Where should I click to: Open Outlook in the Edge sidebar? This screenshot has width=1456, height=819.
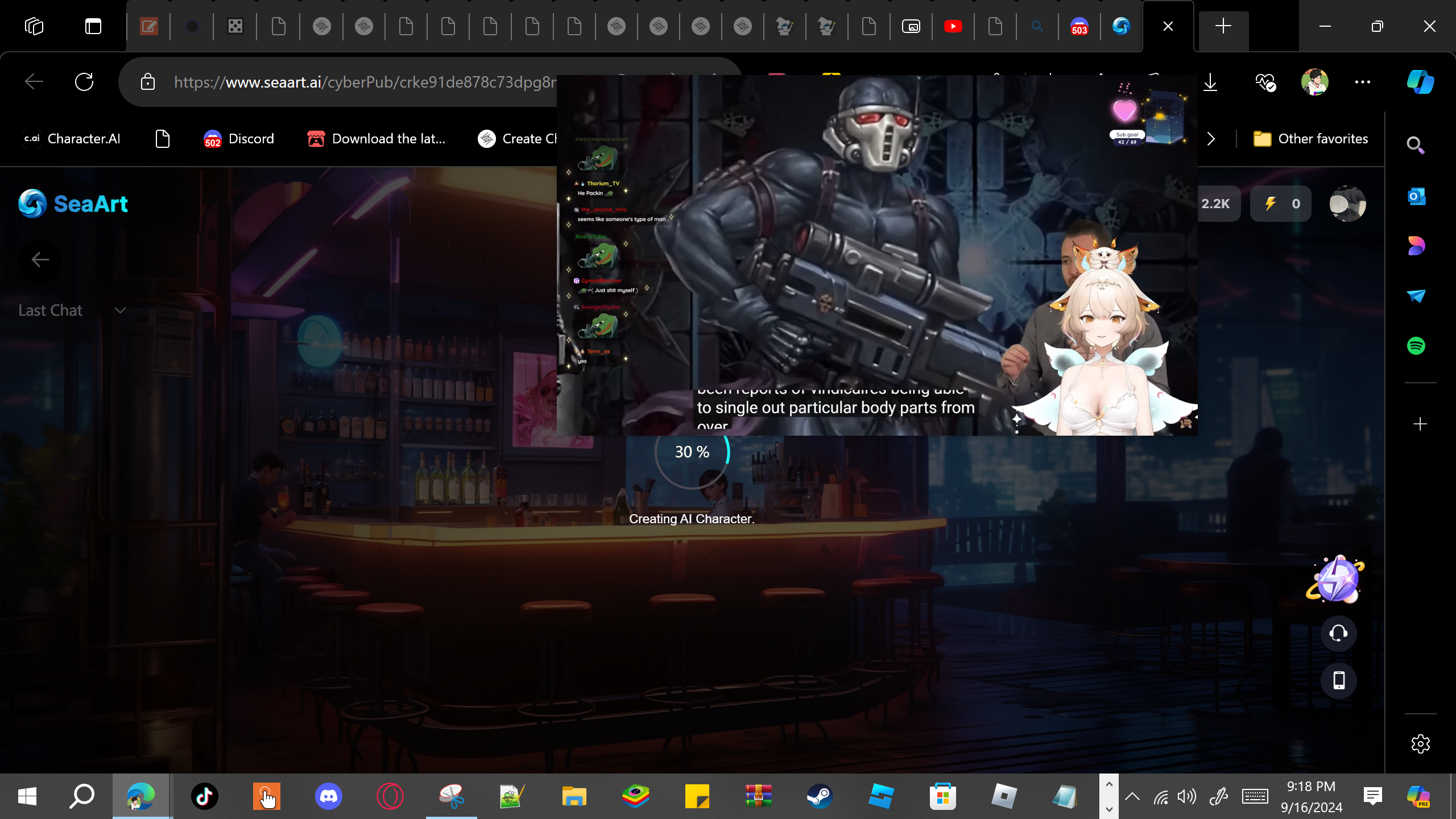pos(1416,197)
